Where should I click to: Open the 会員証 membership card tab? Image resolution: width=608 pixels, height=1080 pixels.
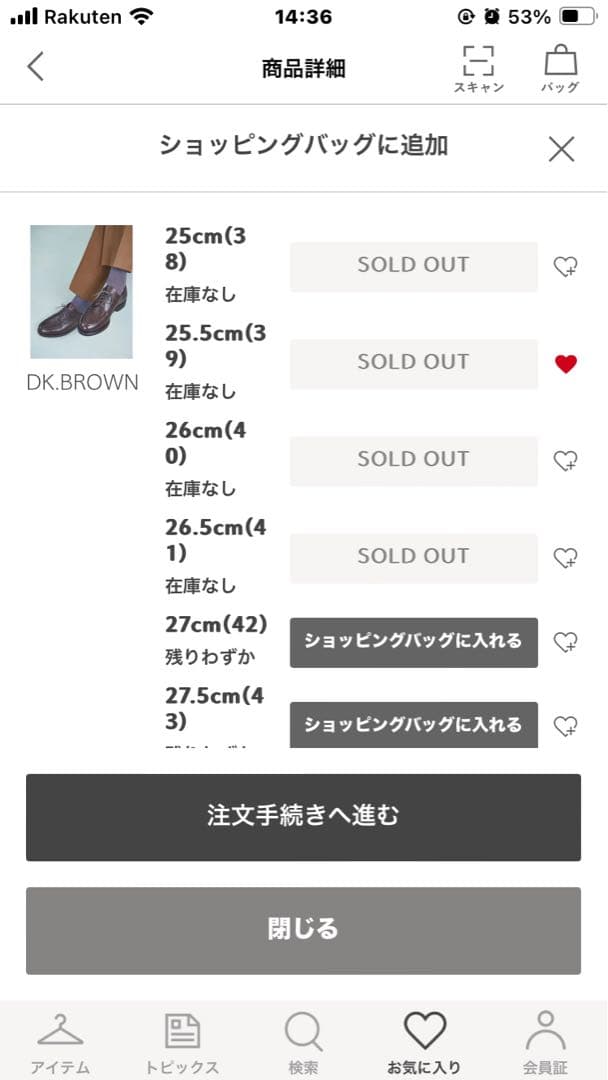tap(545, 1040)
